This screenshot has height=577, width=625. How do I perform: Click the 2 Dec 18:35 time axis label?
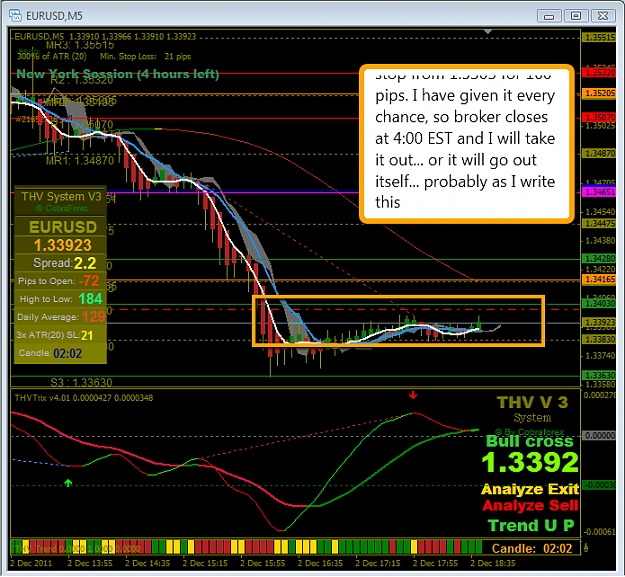tap(493, 563)
